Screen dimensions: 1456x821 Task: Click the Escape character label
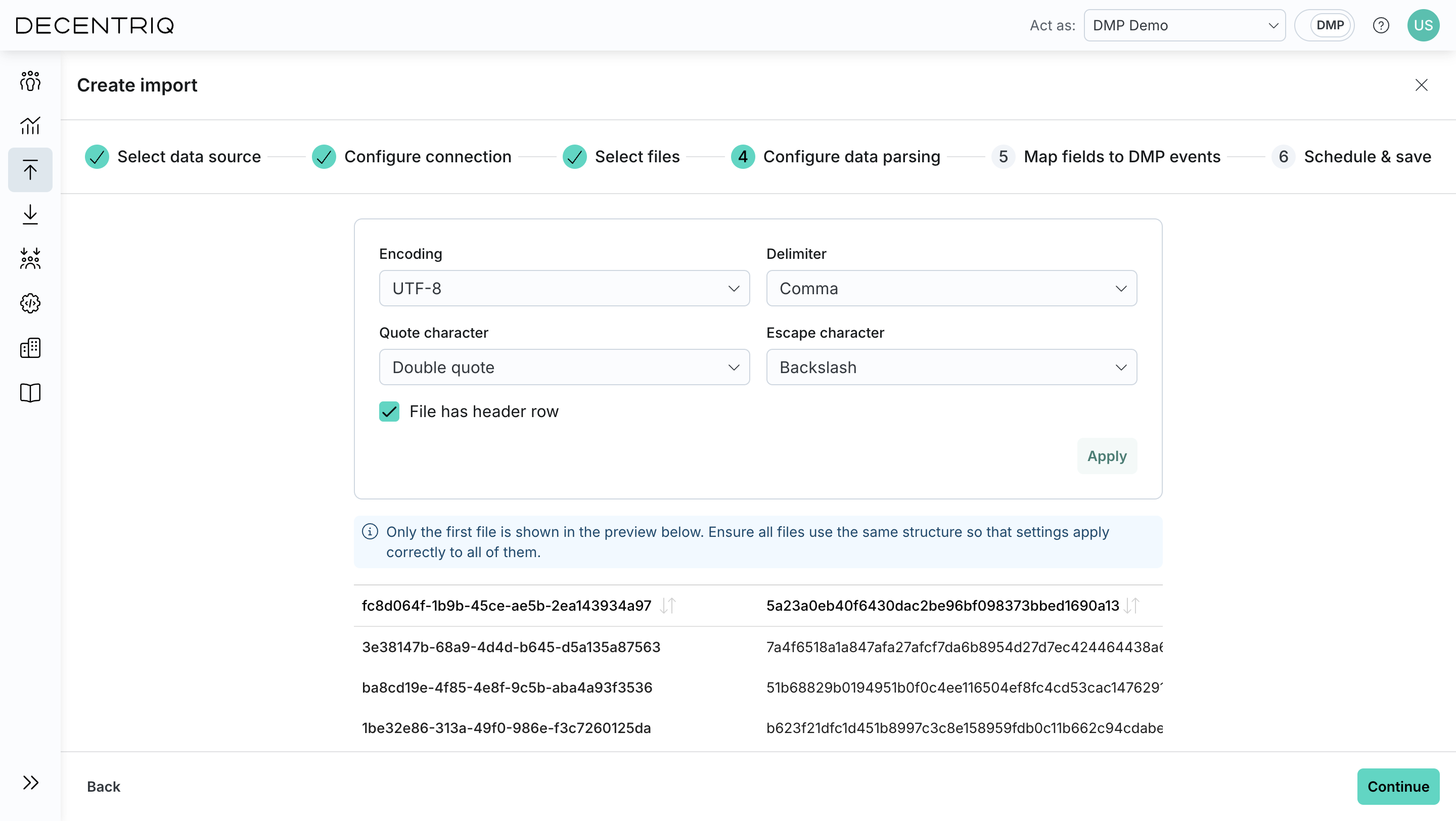pos(825,333)
